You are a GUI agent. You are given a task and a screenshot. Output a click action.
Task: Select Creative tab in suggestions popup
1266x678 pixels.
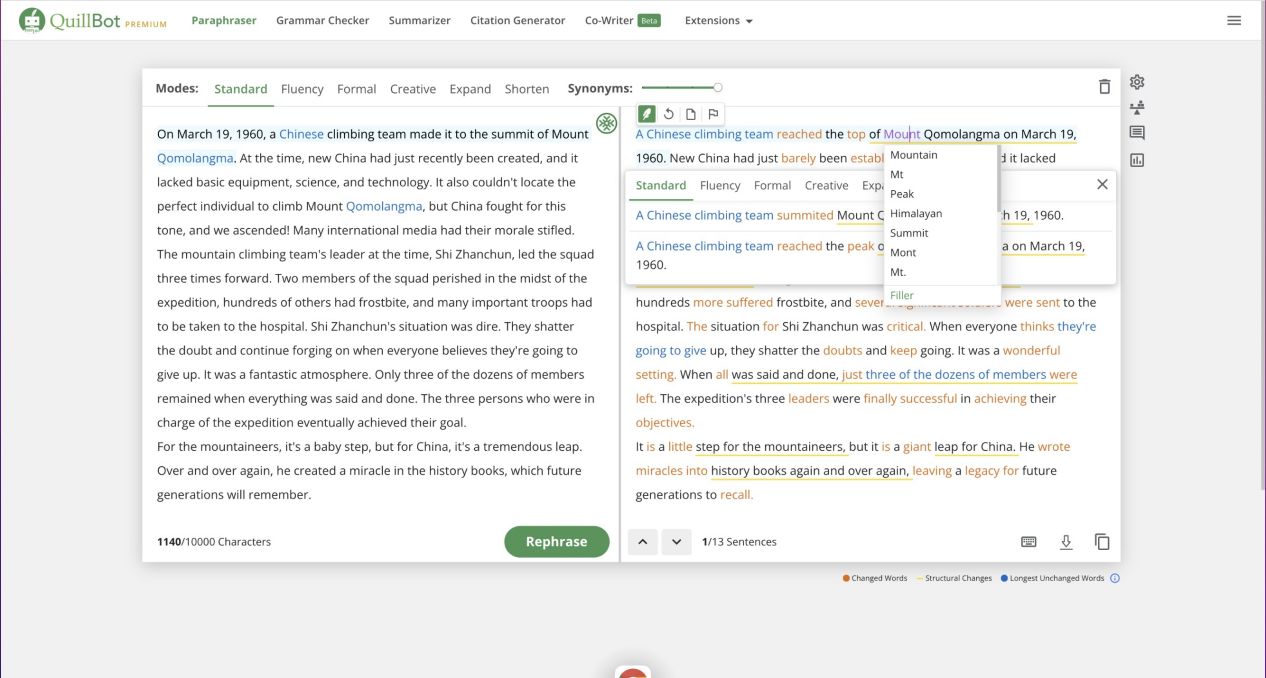pos(826,185)
